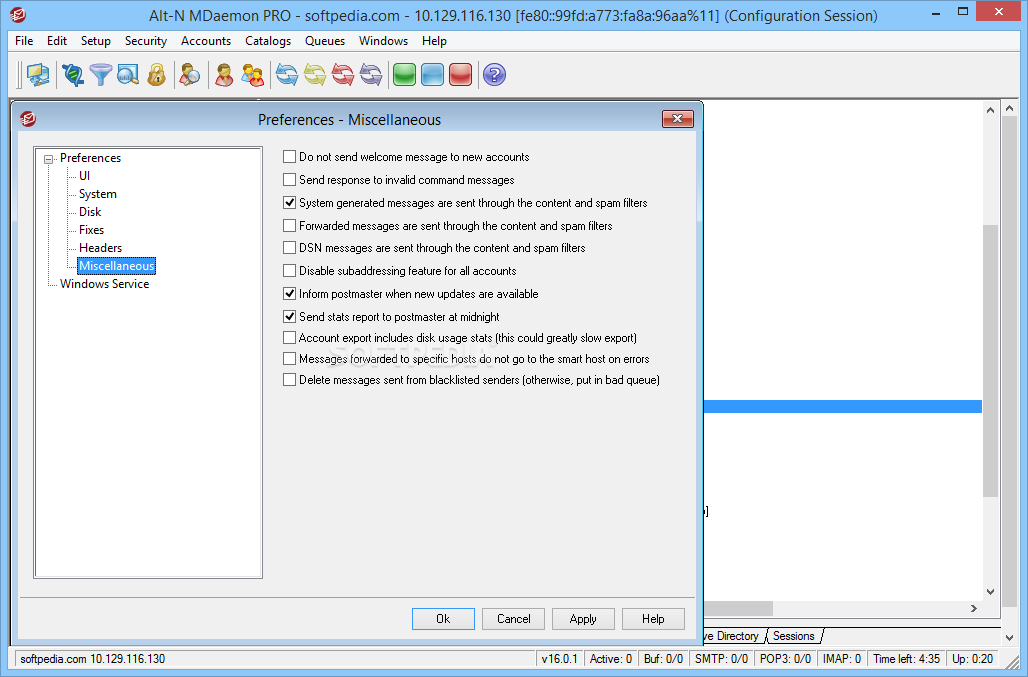
Task: Select Disk in the preferences tree
Action: pyautogui.click(x=90, y=212)
